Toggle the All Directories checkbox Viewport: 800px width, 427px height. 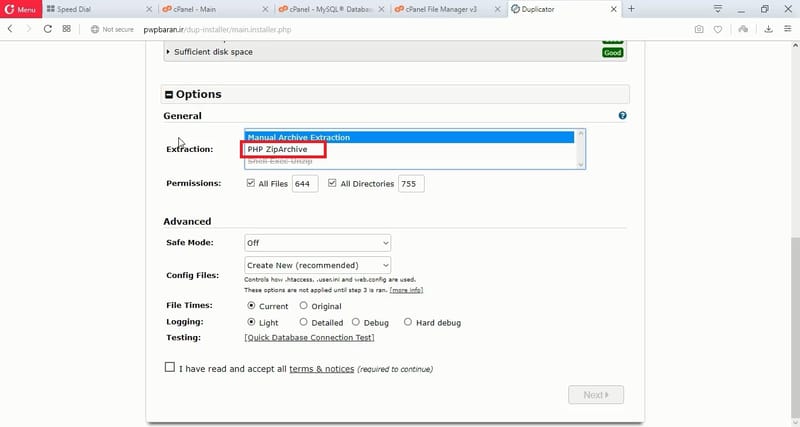click(332, 183)
